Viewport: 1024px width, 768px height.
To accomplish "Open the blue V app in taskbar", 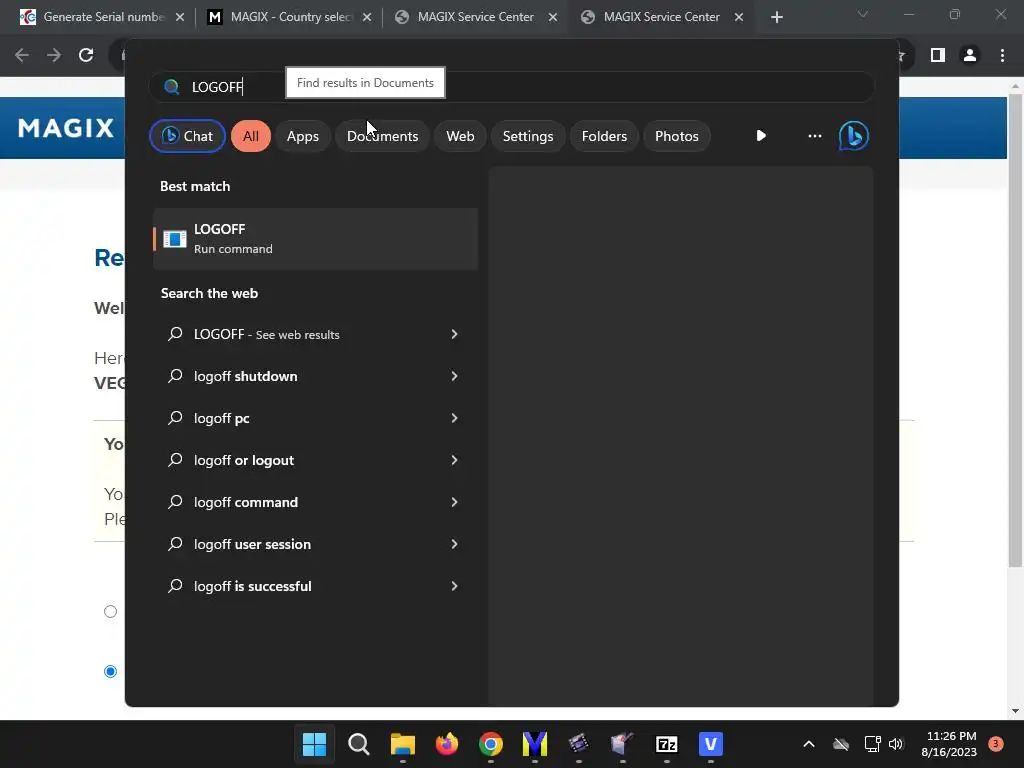I will (x=711, y=744).
